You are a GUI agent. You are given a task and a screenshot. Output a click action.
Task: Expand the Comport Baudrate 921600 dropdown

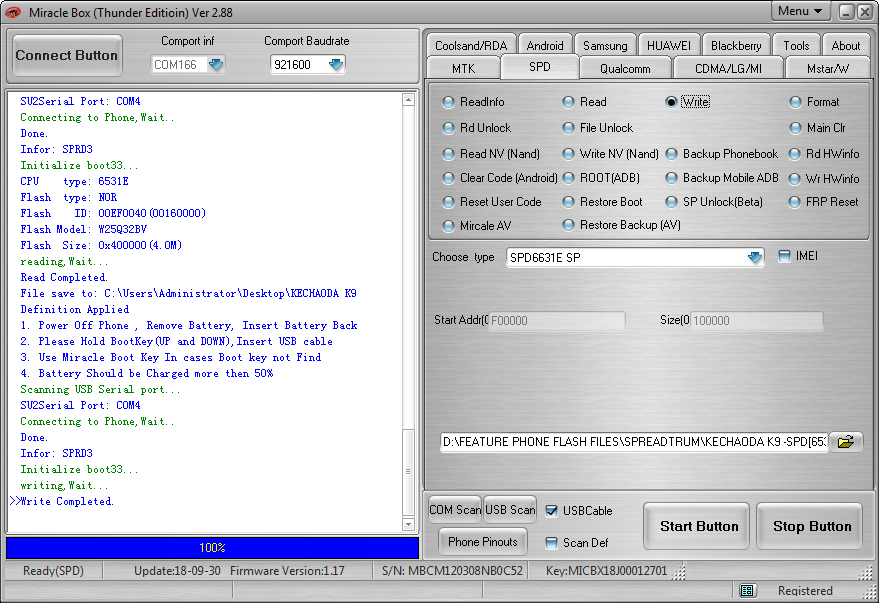click(x=336, y=64)
